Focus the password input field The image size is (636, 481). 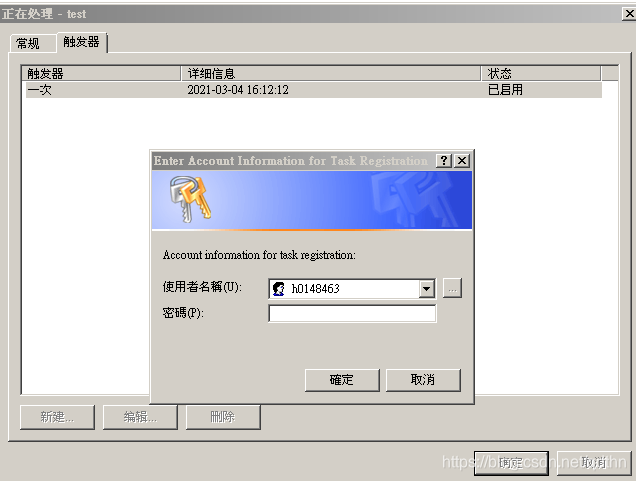(352, 314)
